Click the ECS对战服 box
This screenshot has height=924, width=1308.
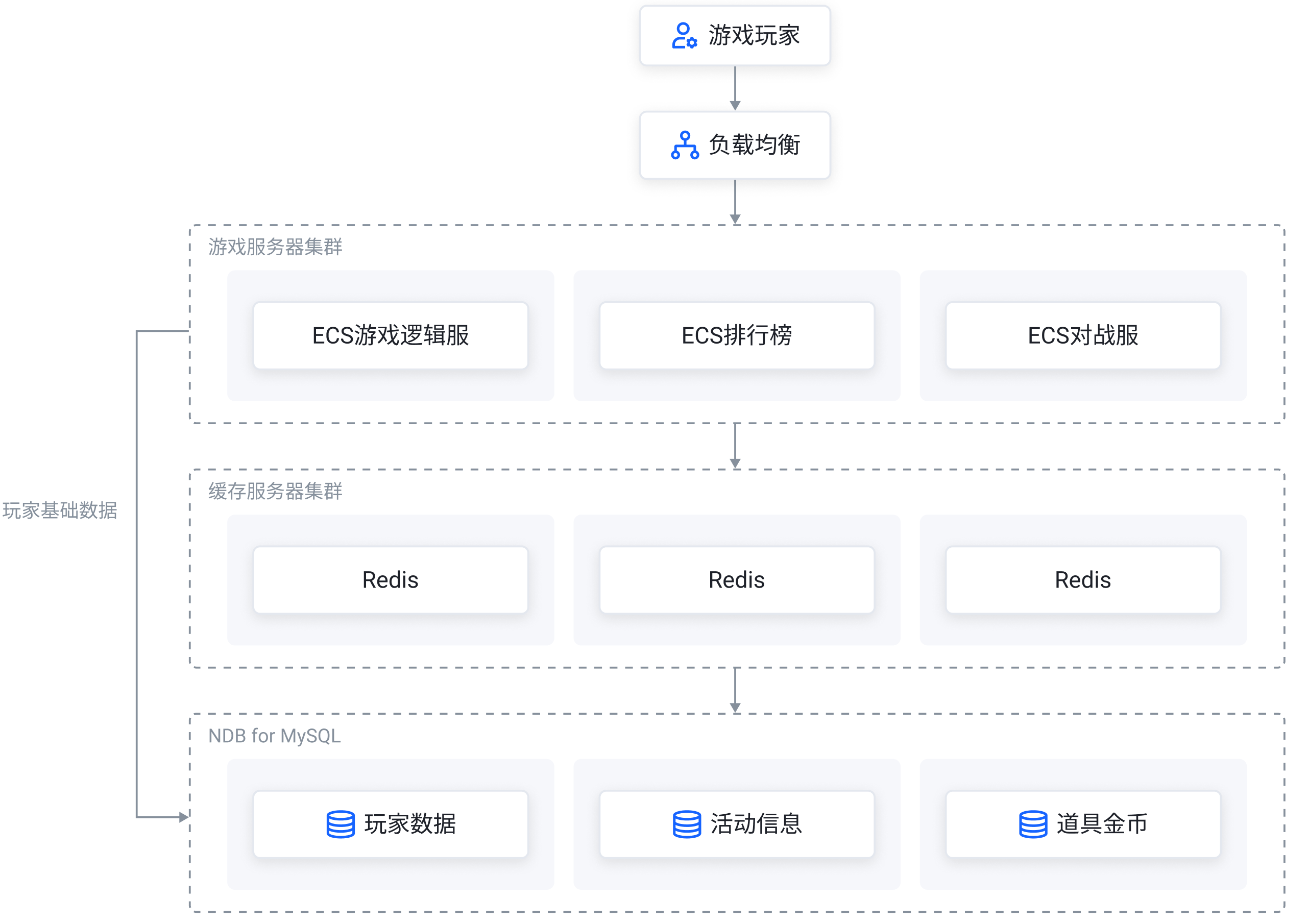(x=1082, y=335)
